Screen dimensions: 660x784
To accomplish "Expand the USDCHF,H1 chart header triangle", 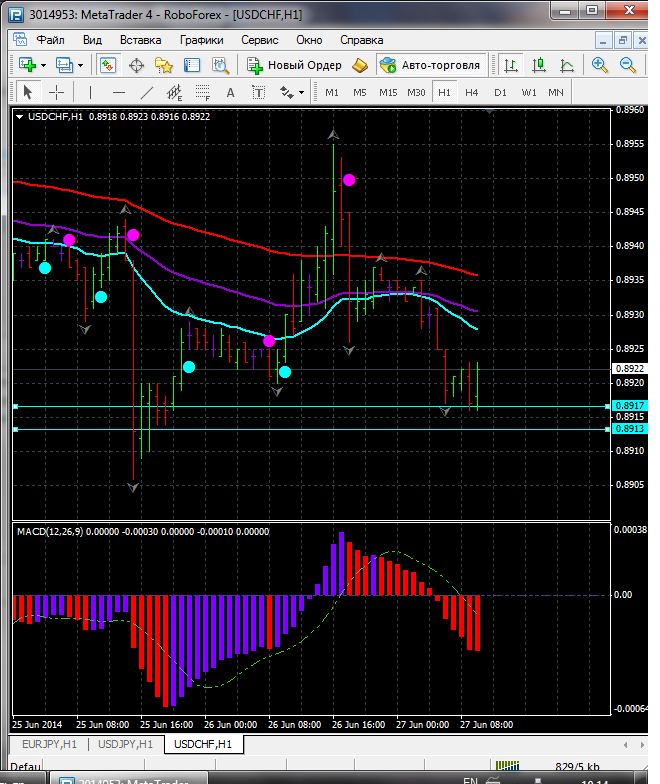I will pos(20,116).
